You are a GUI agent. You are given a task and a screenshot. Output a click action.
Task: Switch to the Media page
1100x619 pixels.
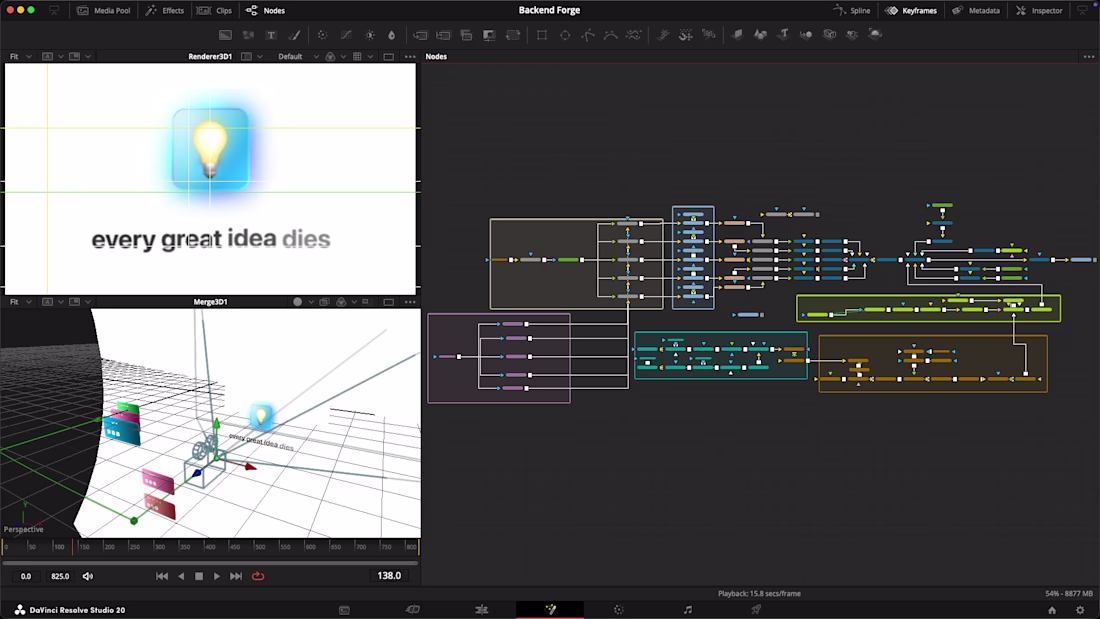[344, 610]
